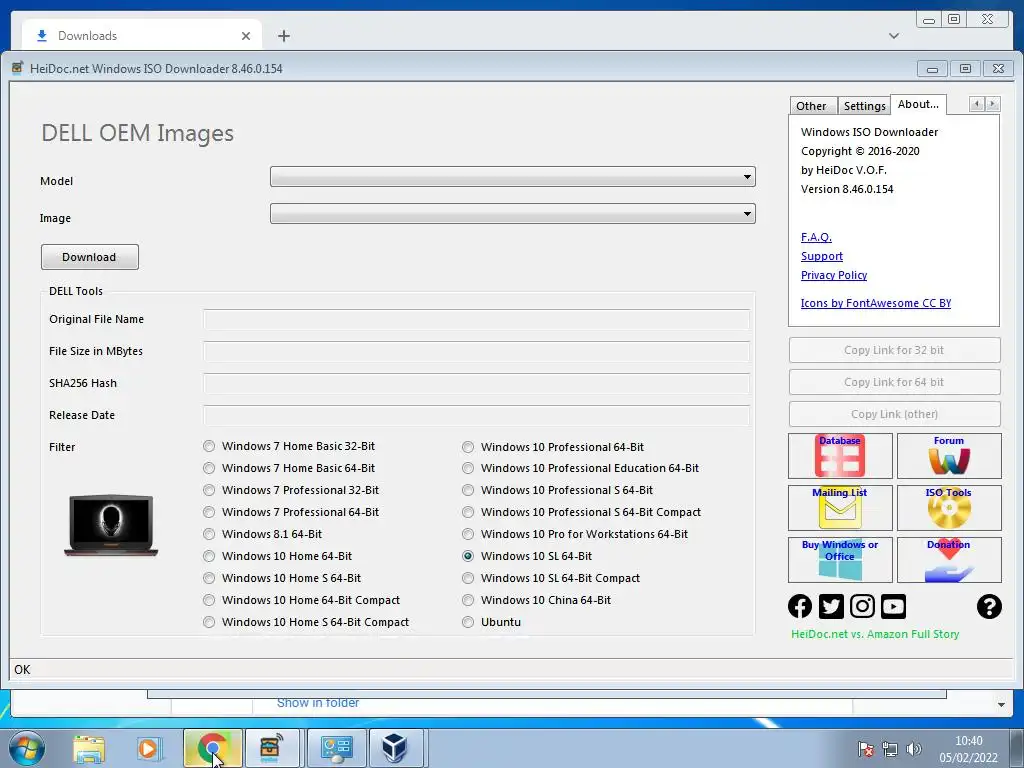Expand the Chrome downloads item arrow

tap(1001, 704)
